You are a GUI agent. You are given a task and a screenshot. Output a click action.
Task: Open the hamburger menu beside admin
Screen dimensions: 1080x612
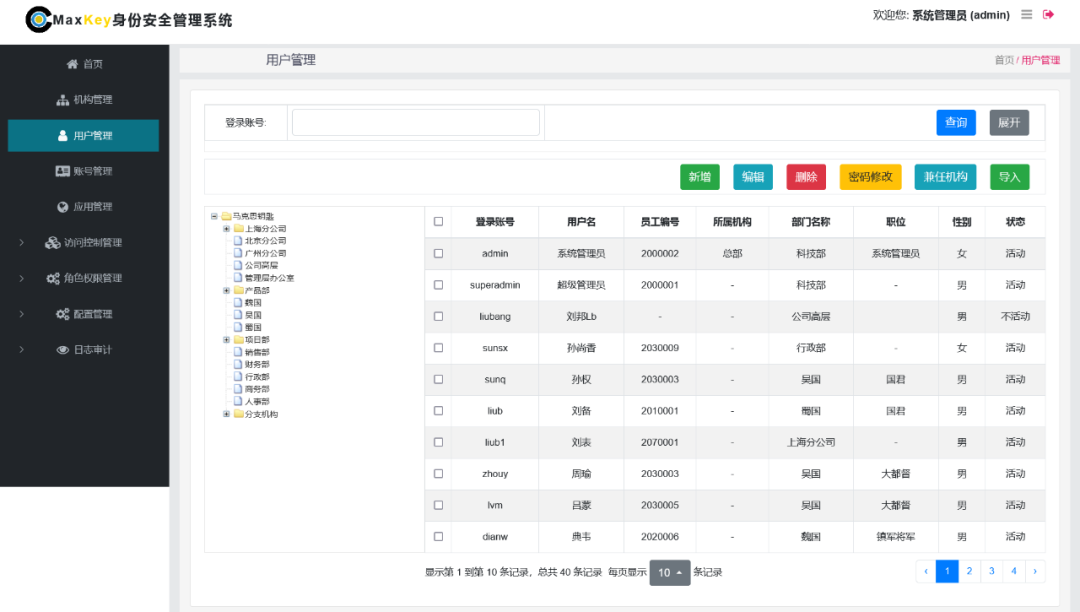[1026, 14]
